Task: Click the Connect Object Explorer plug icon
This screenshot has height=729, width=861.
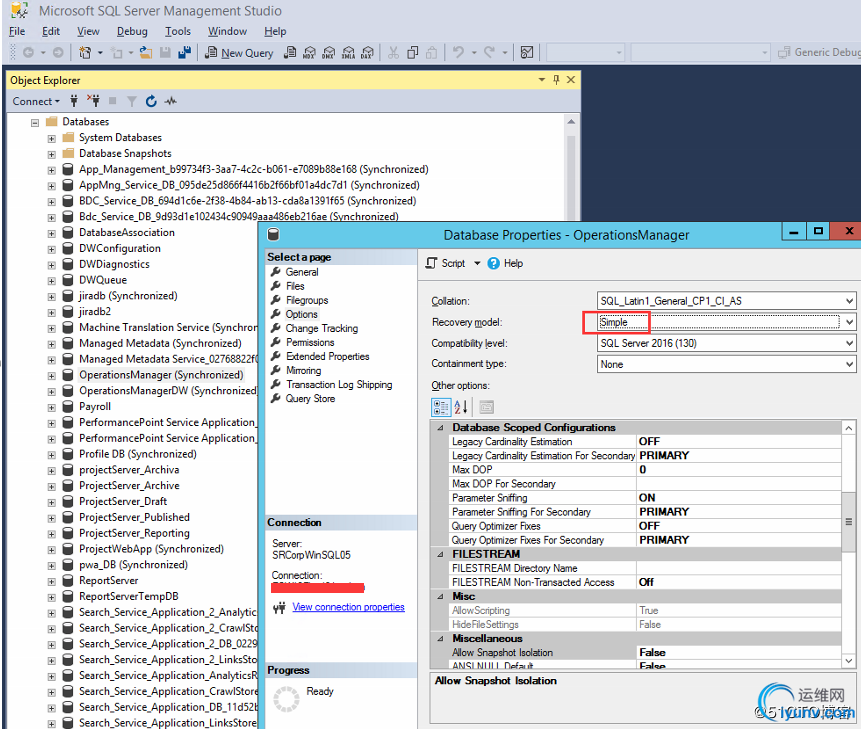Action: pyautogui.click(x=74, y=101)
